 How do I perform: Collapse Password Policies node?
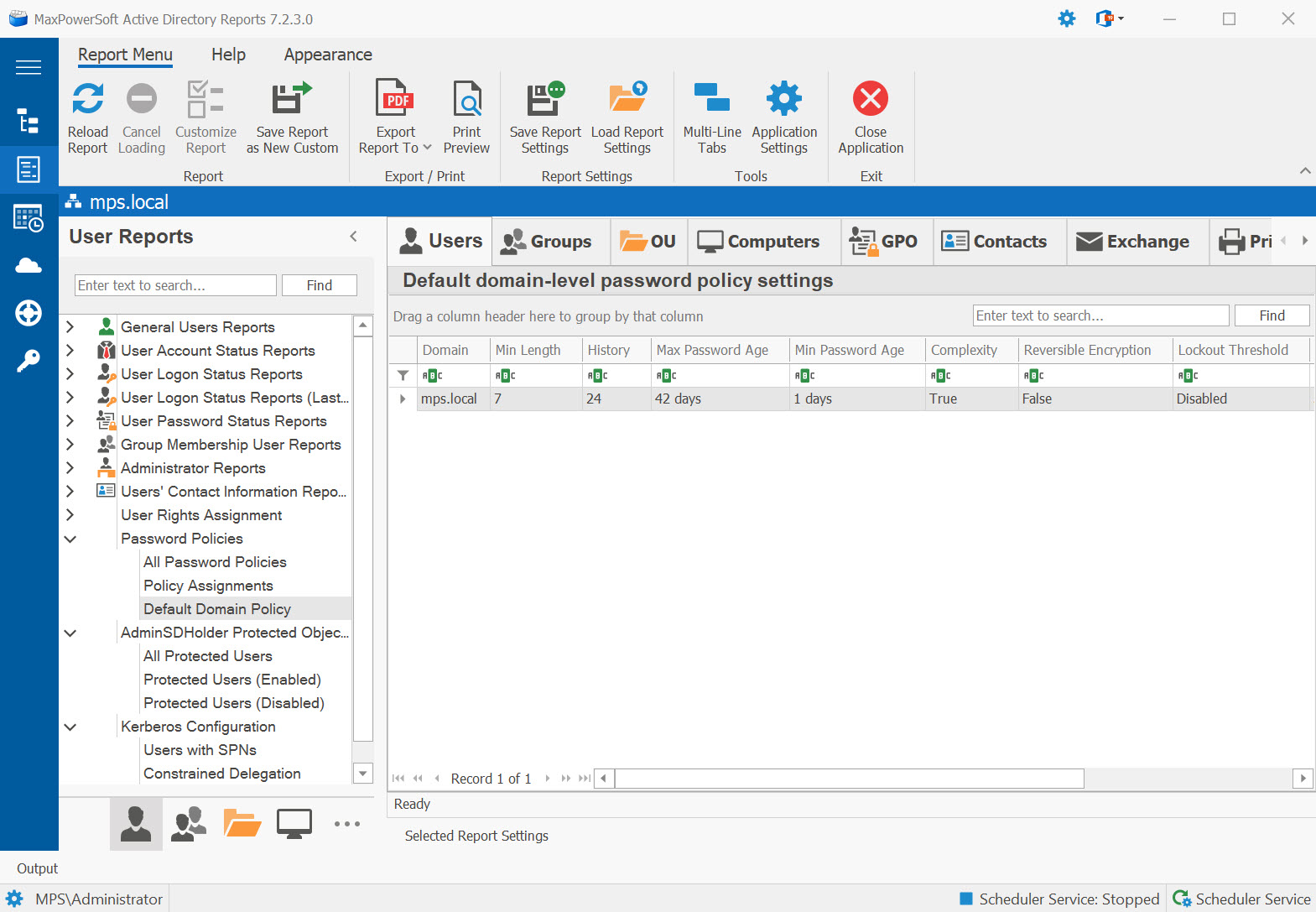pos(70,539)
